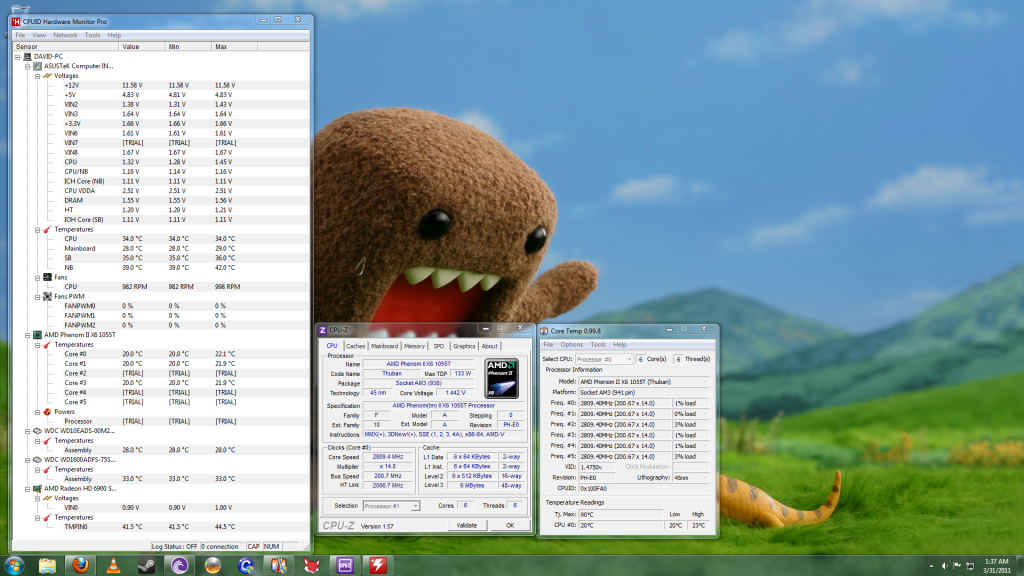This screenshot has width=1024, height=576.
Task: Click the Windows Start orb
Action: click(14, 566)
